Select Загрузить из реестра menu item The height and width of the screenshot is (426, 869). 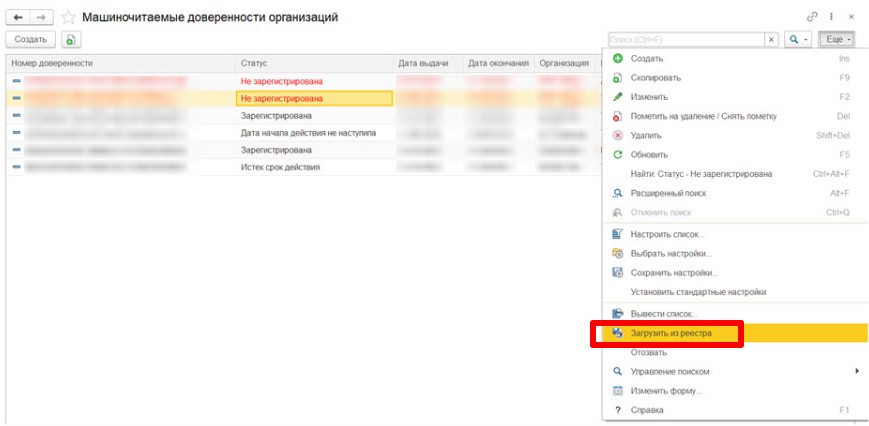coord(665,333)
